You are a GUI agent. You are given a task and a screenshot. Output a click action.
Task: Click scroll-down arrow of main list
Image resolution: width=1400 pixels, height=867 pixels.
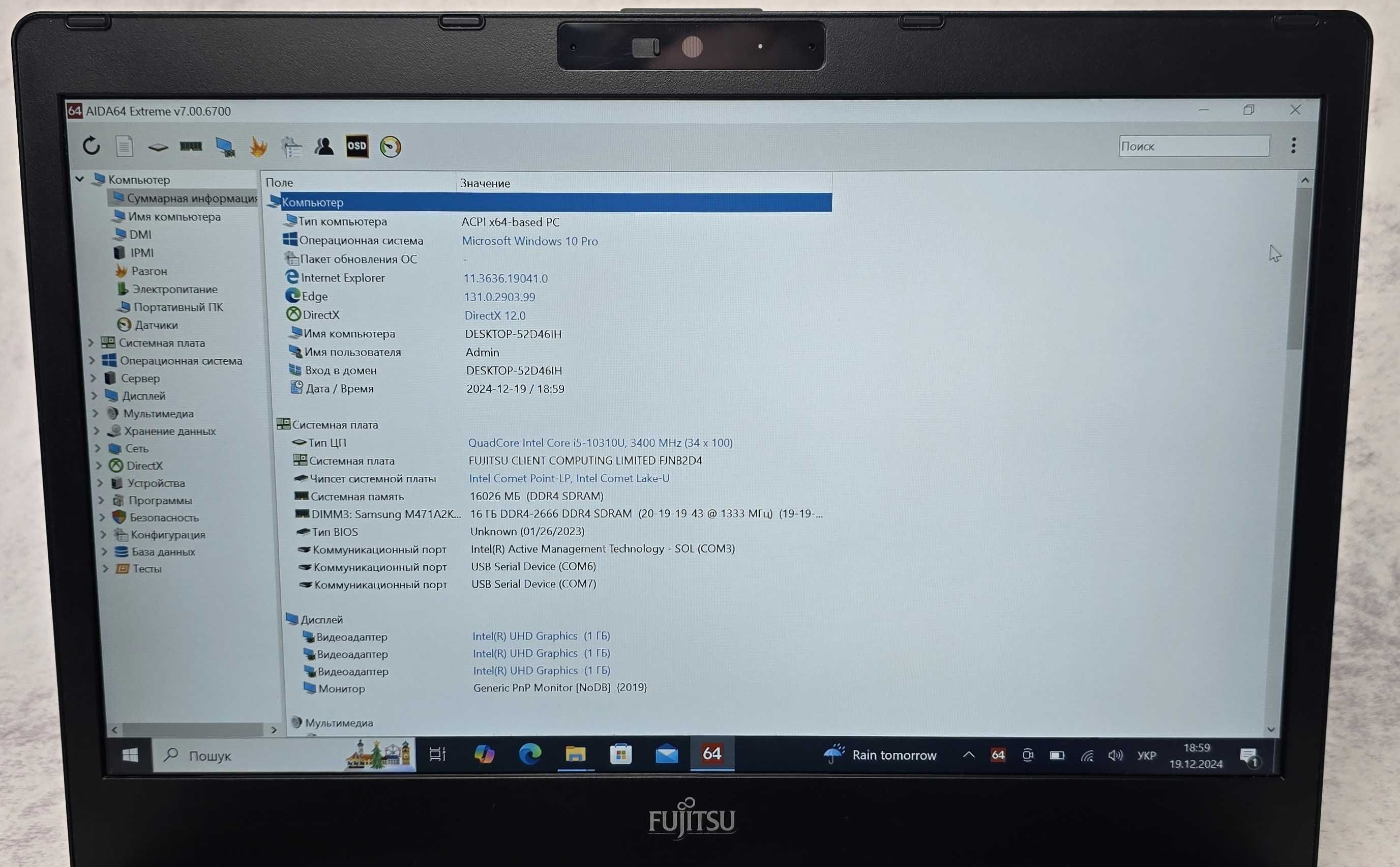[x=1271, y=730]
